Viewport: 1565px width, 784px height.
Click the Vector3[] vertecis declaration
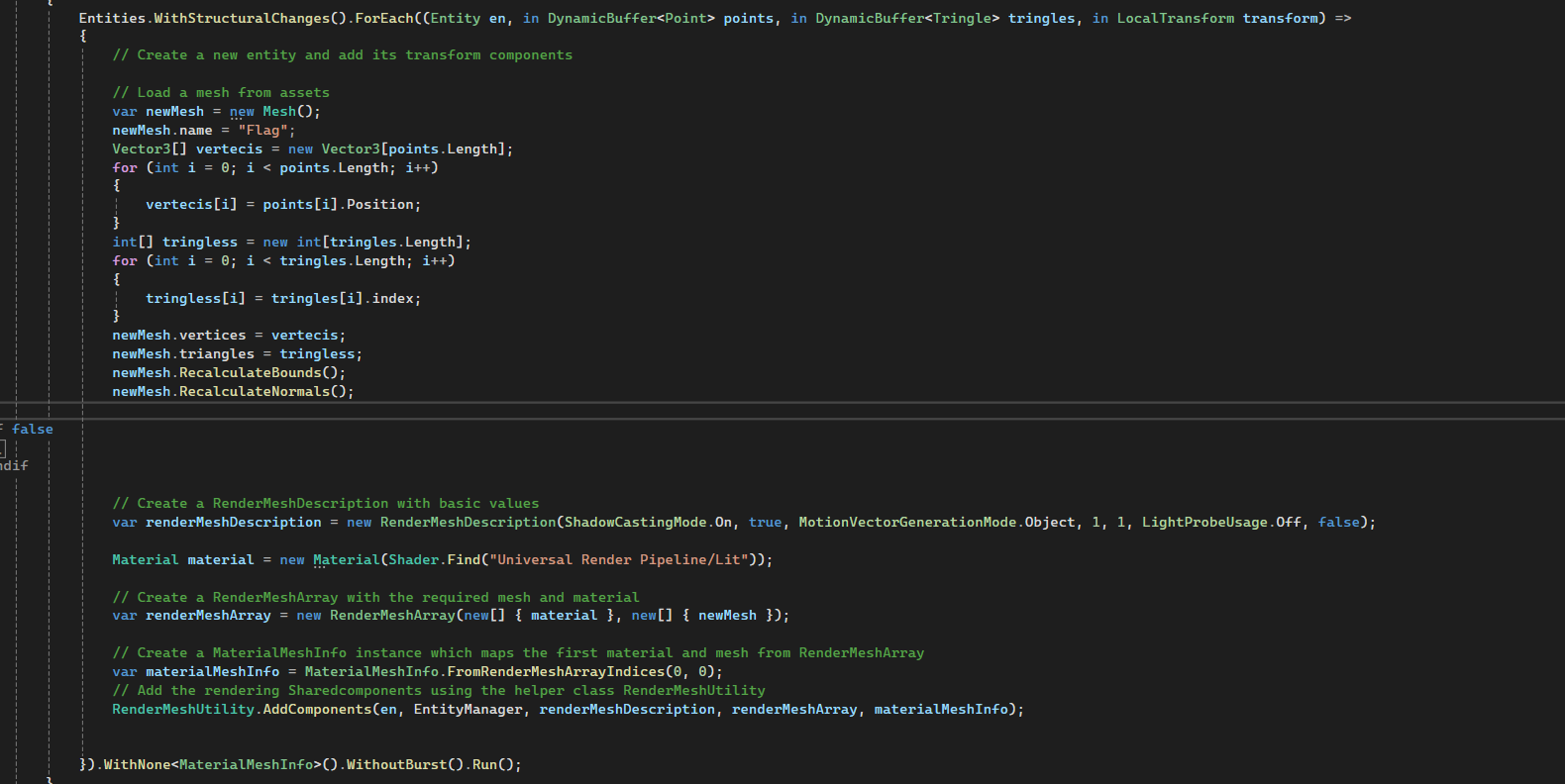click(187, 149)
